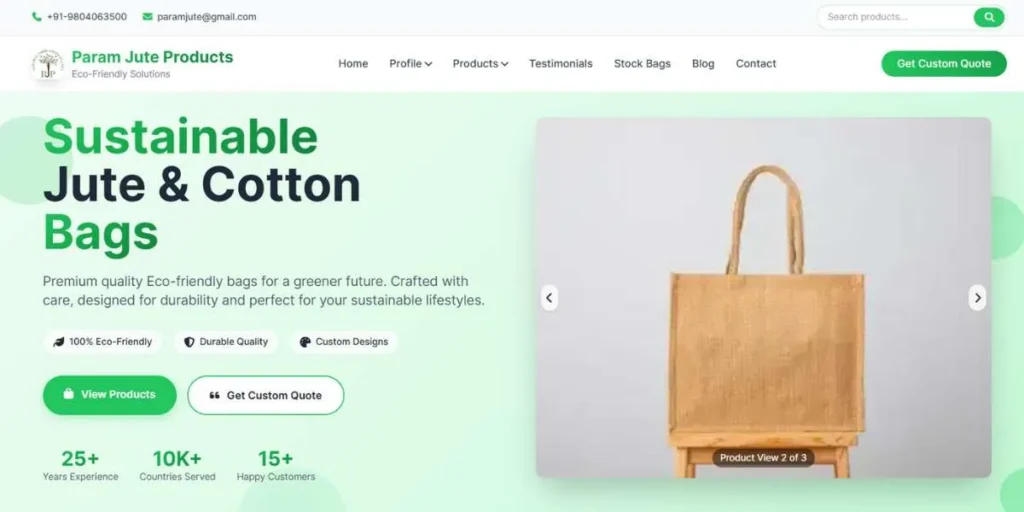The image size is (1024, 512).
Task: Expand the Products dropdown menu
Action: click(x=480, y=63)
